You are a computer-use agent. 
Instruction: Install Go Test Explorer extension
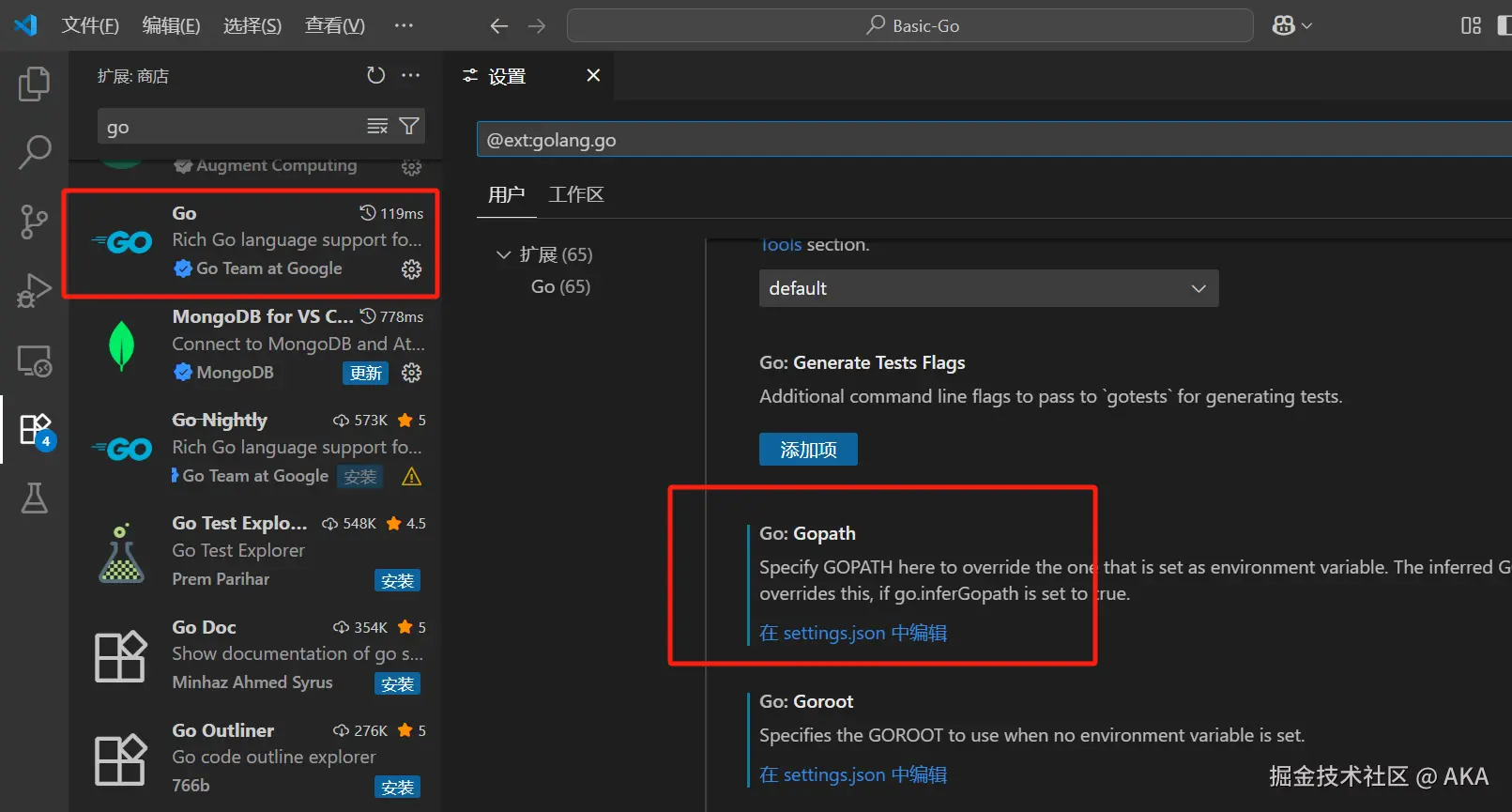397,581
